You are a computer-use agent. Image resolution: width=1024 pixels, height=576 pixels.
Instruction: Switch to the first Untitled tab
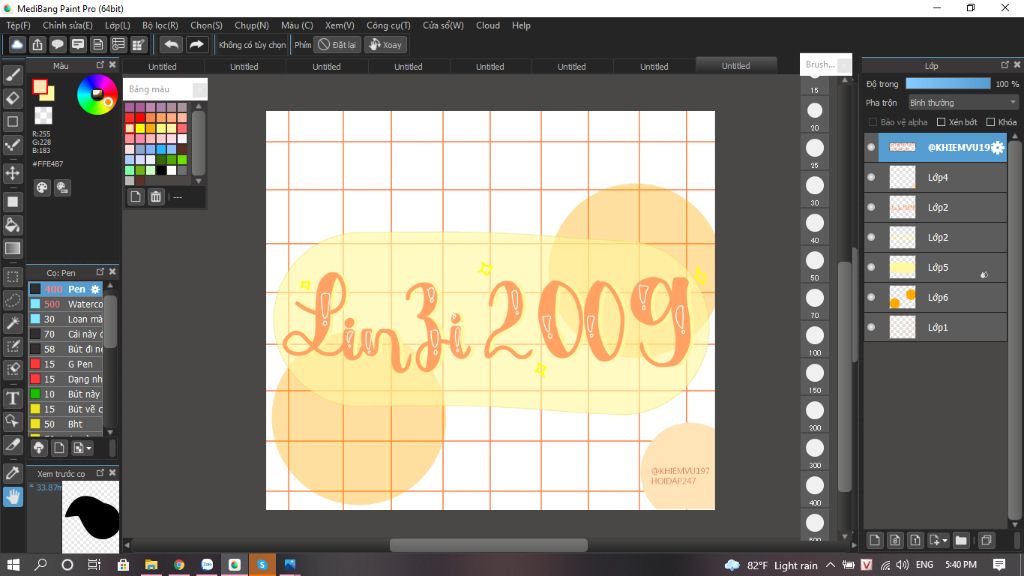point(163,67)
